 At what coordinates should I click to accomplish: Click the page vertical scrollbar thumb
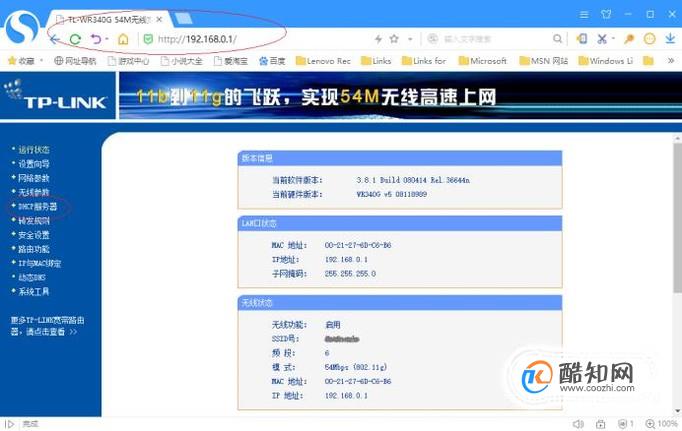tap(677, 217)
